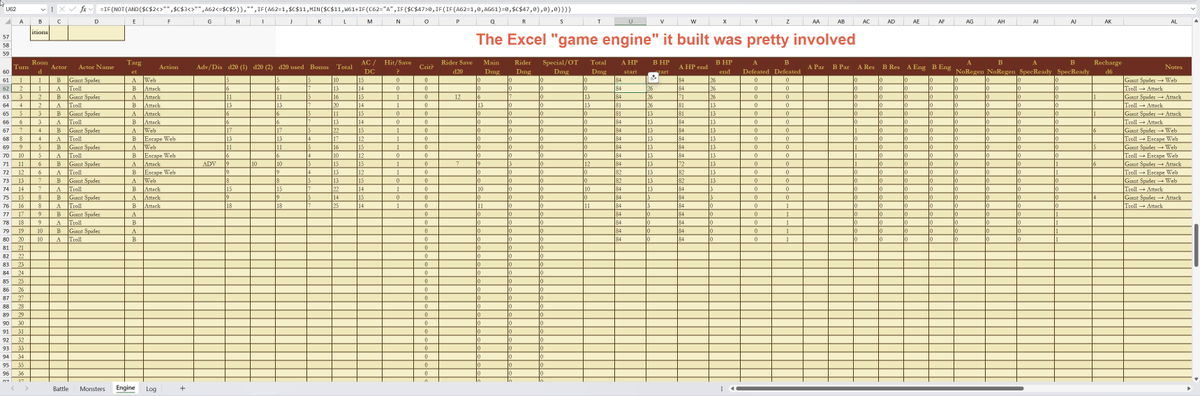Viewport: 1200px width, 396px height.
Task: Click 'Escape Web' action in row 68
Action: click(169, 138)
